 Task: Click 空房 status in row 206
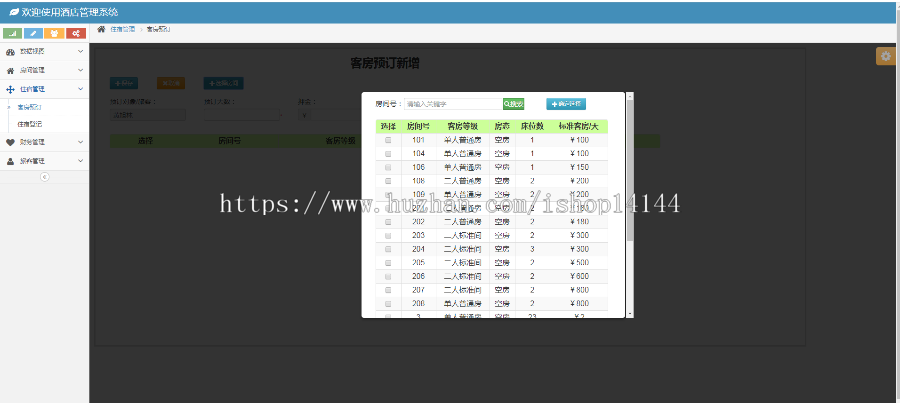pyautogui.click(x=502, y=276)
